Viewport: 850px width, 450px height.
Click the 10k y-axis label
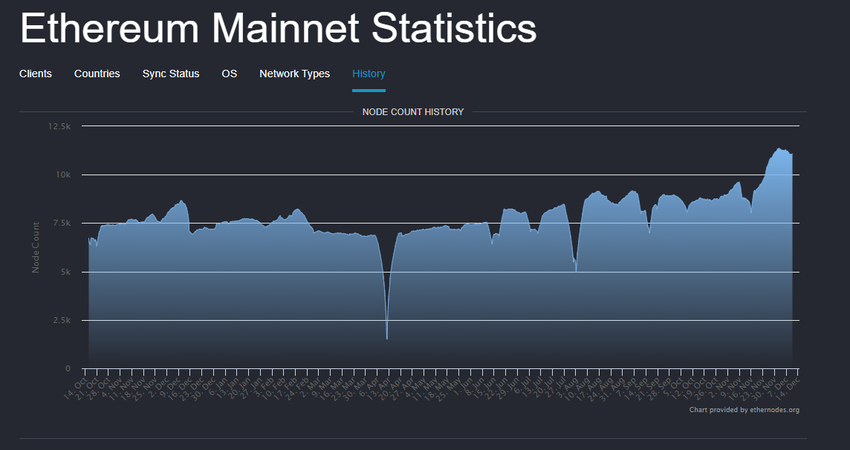click(62, 175)
